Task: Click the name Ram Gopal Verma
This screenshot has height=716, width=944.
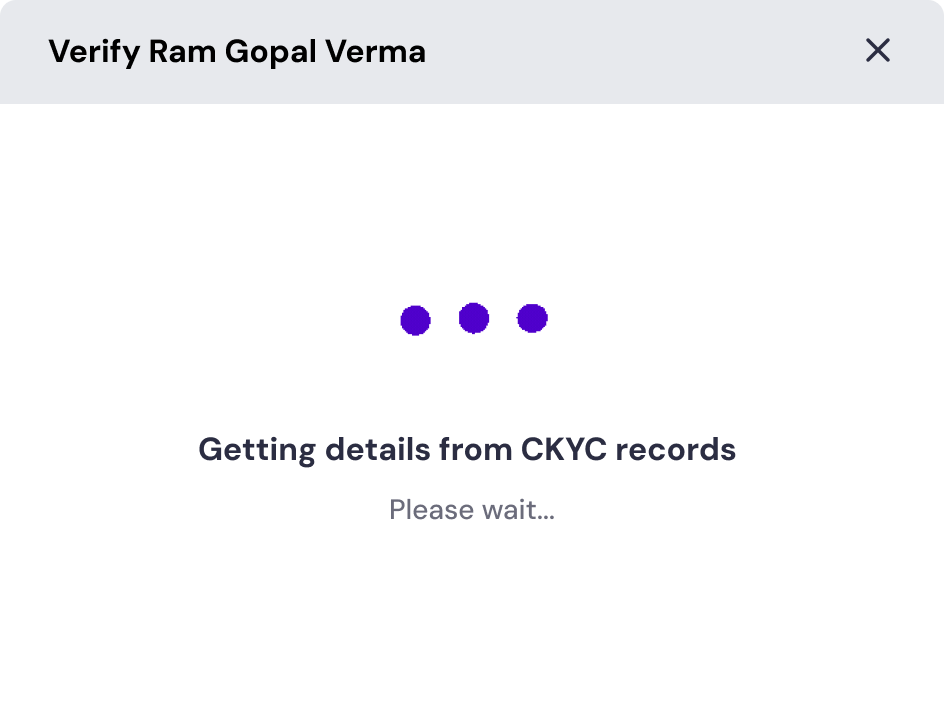Action: [x=290, y=51]
